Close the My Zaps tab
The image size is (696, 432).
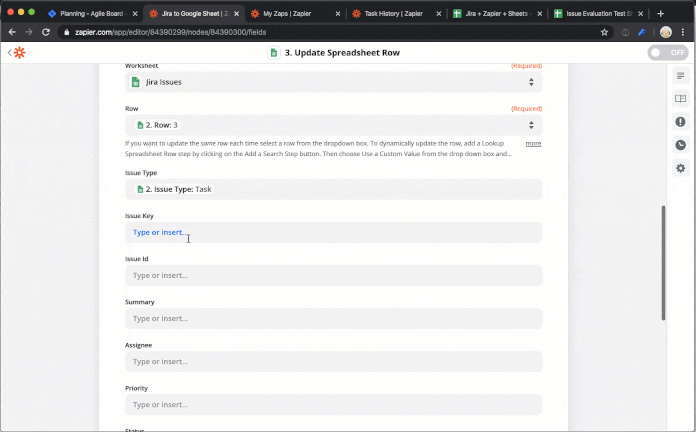coord(338,14)
